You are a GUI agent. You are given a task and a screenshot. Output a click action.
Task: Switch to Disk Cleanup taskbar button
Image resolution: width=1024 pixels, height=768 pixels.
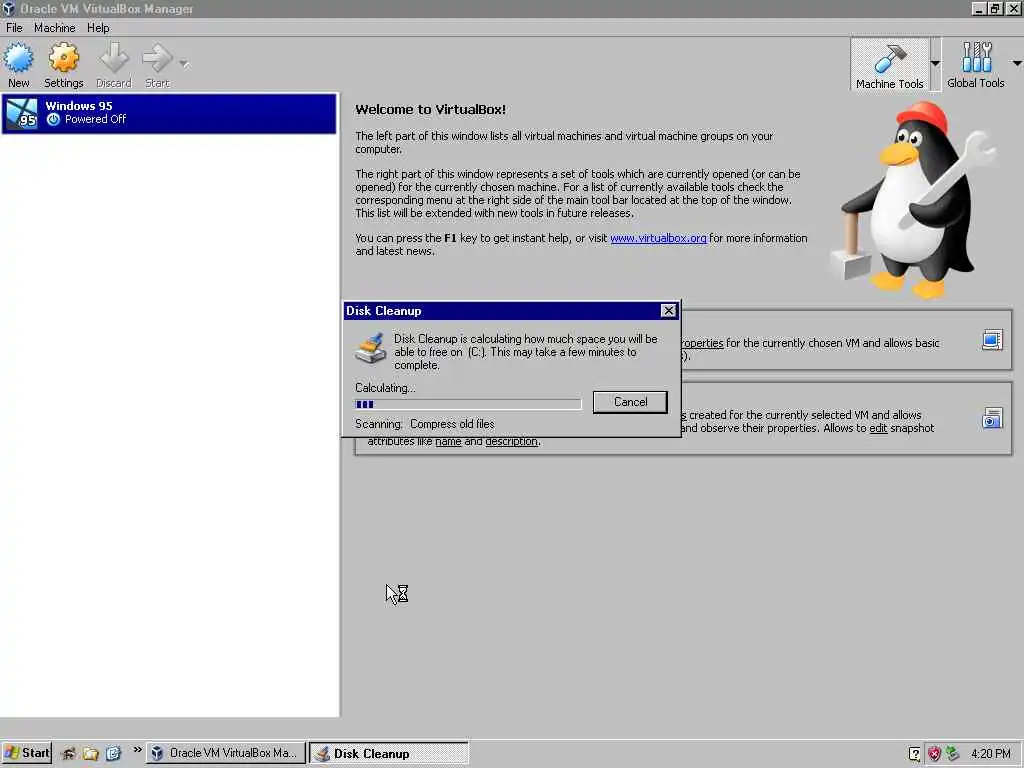389,753
